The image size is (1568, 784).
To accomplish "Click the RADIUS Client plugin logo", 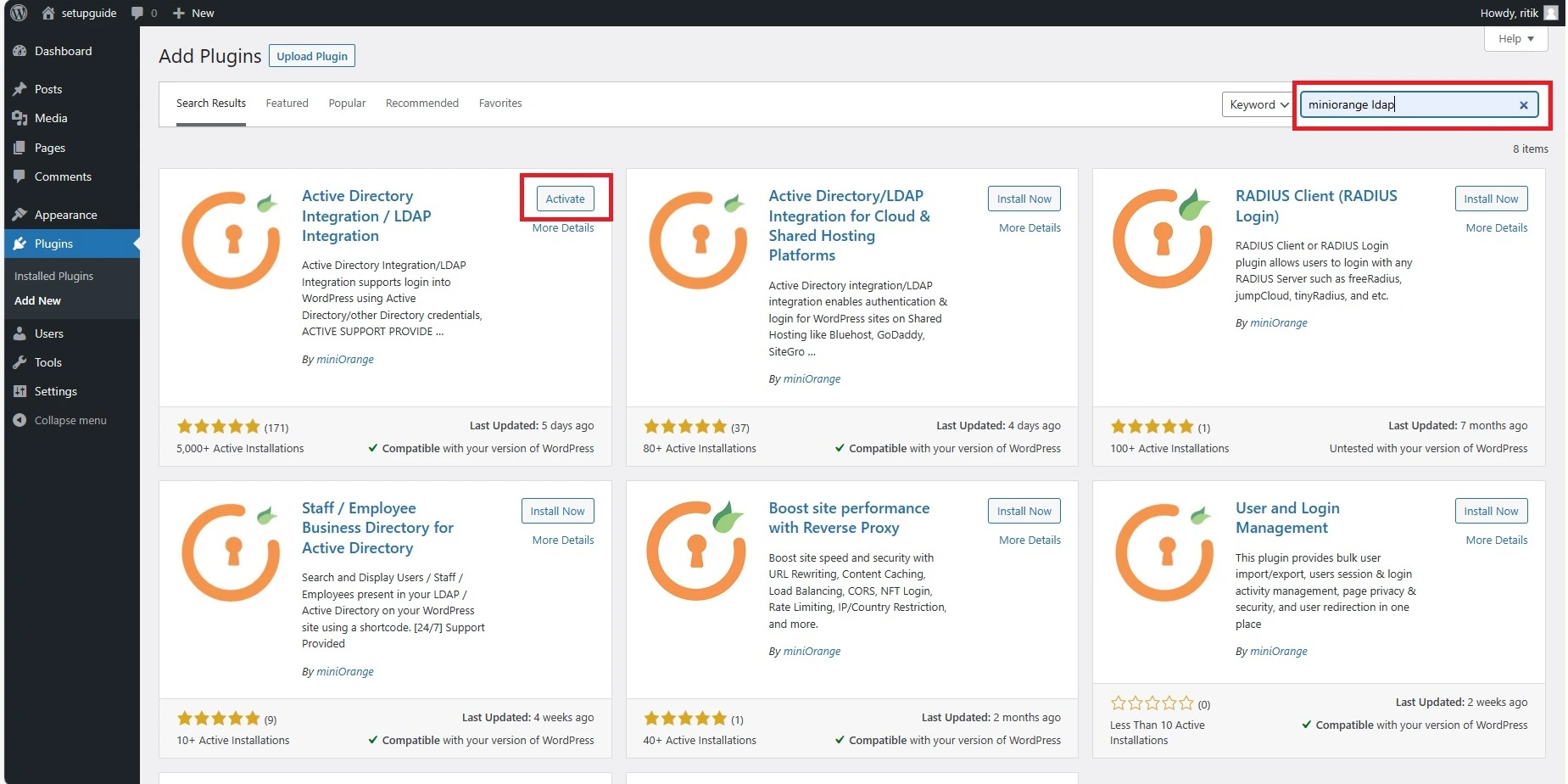I will coord(1163,238).
